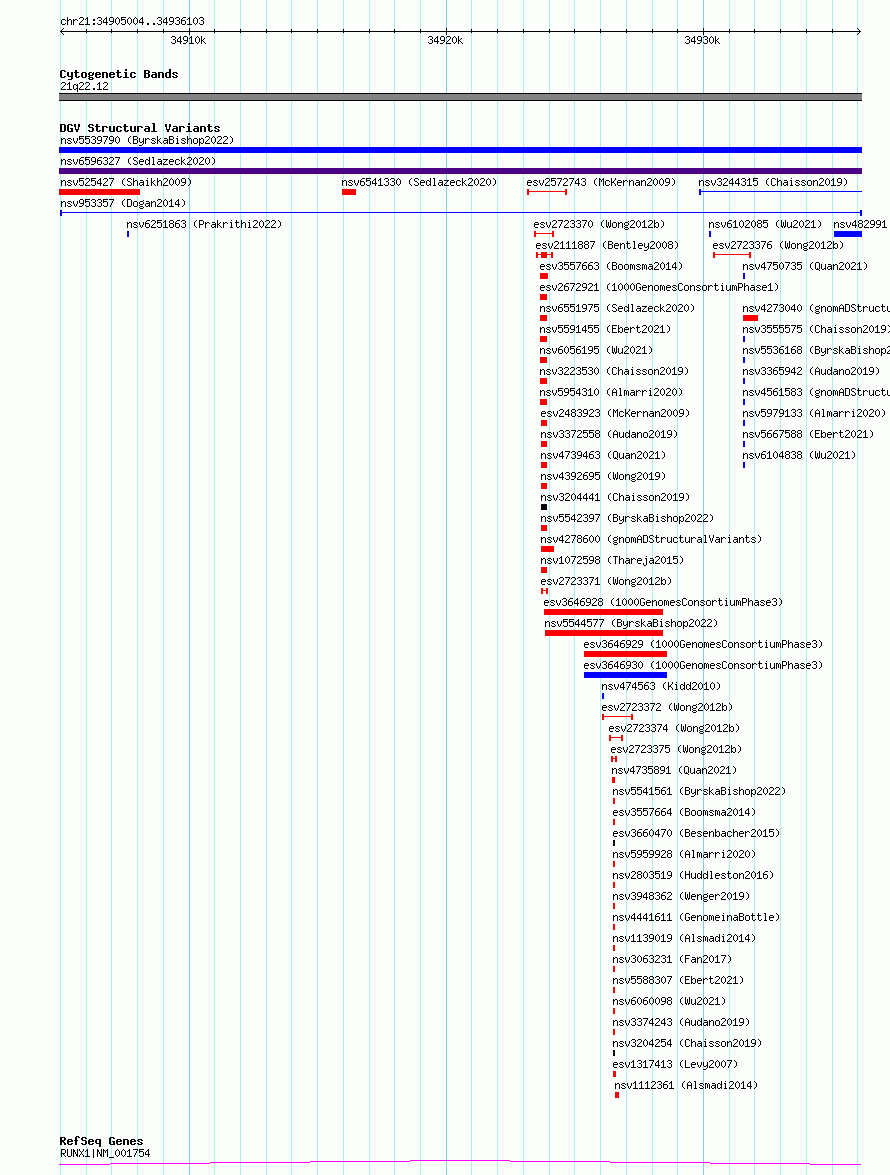This screenshot has height=1175, width=890.
Task: Open nsv3244315 (Chaisson2019) variant
Action: (773, 182)
